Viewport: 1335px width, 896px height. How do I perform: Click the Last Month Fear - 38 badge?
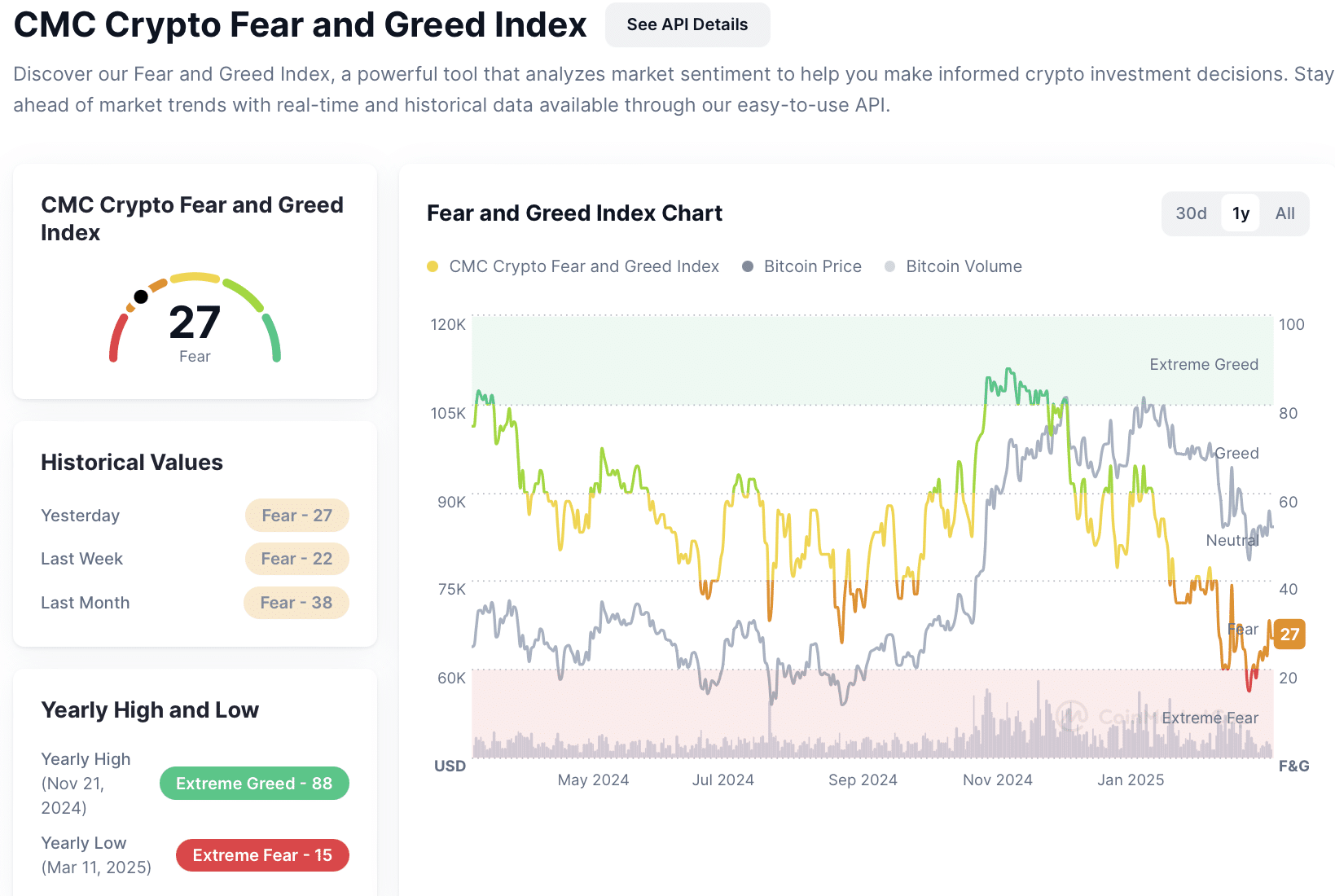(x=296, y=603)
